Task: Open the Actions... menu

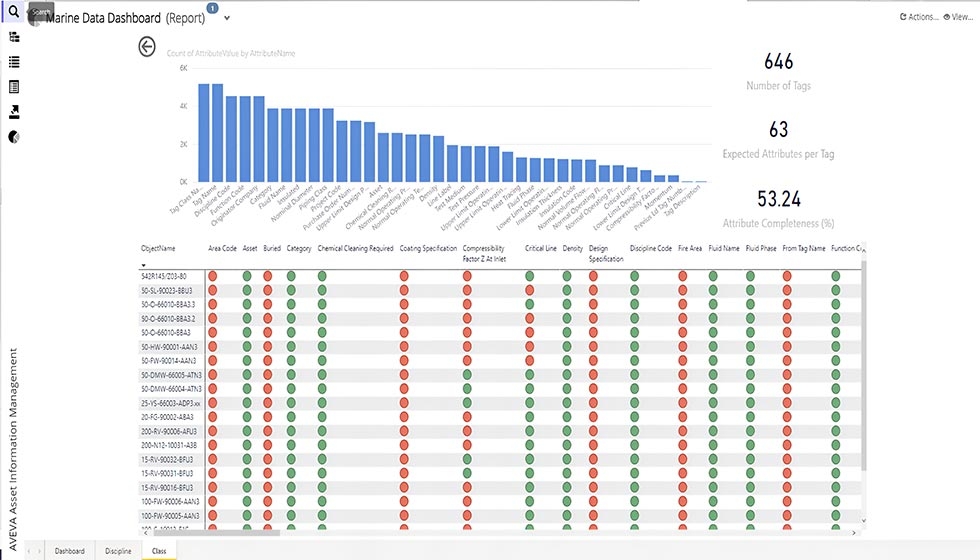Action: pos(918,17)
